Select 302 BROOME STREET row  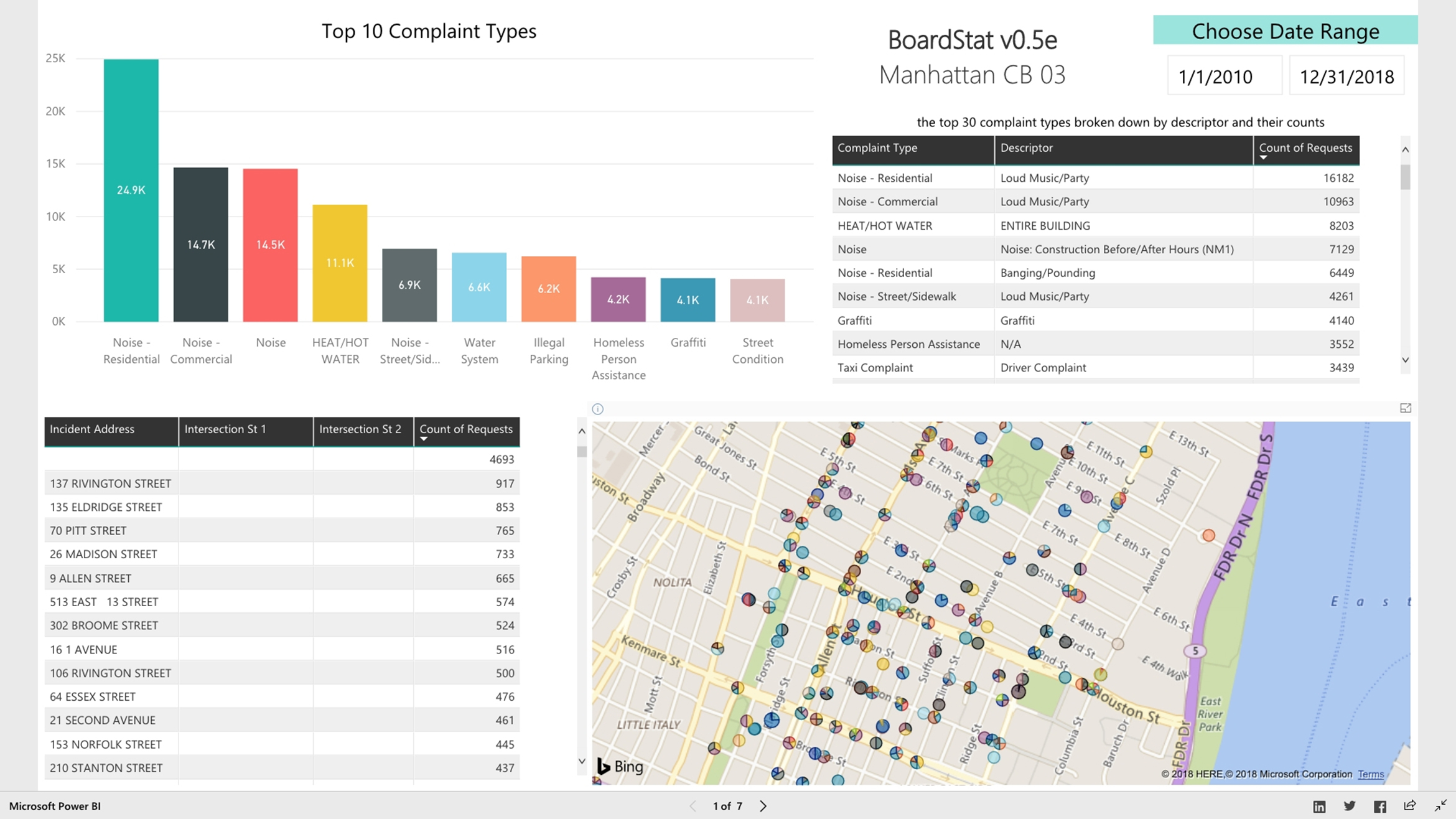point(282,625)
